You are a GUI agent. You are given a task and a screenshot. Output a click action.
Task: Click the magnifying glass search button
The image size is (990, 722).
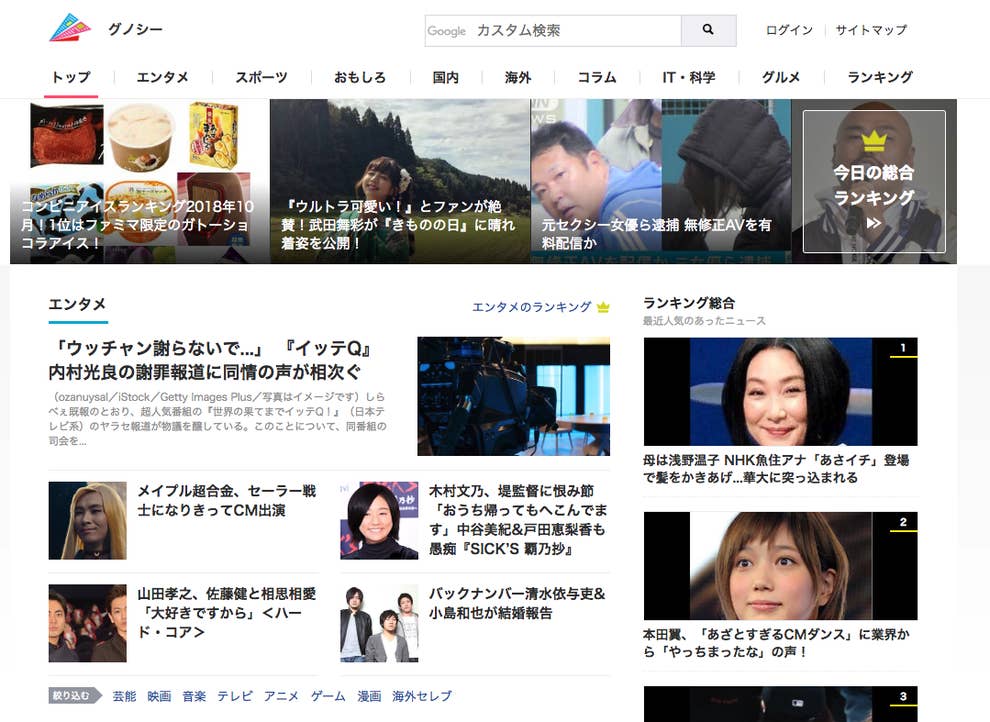[708, 30]
